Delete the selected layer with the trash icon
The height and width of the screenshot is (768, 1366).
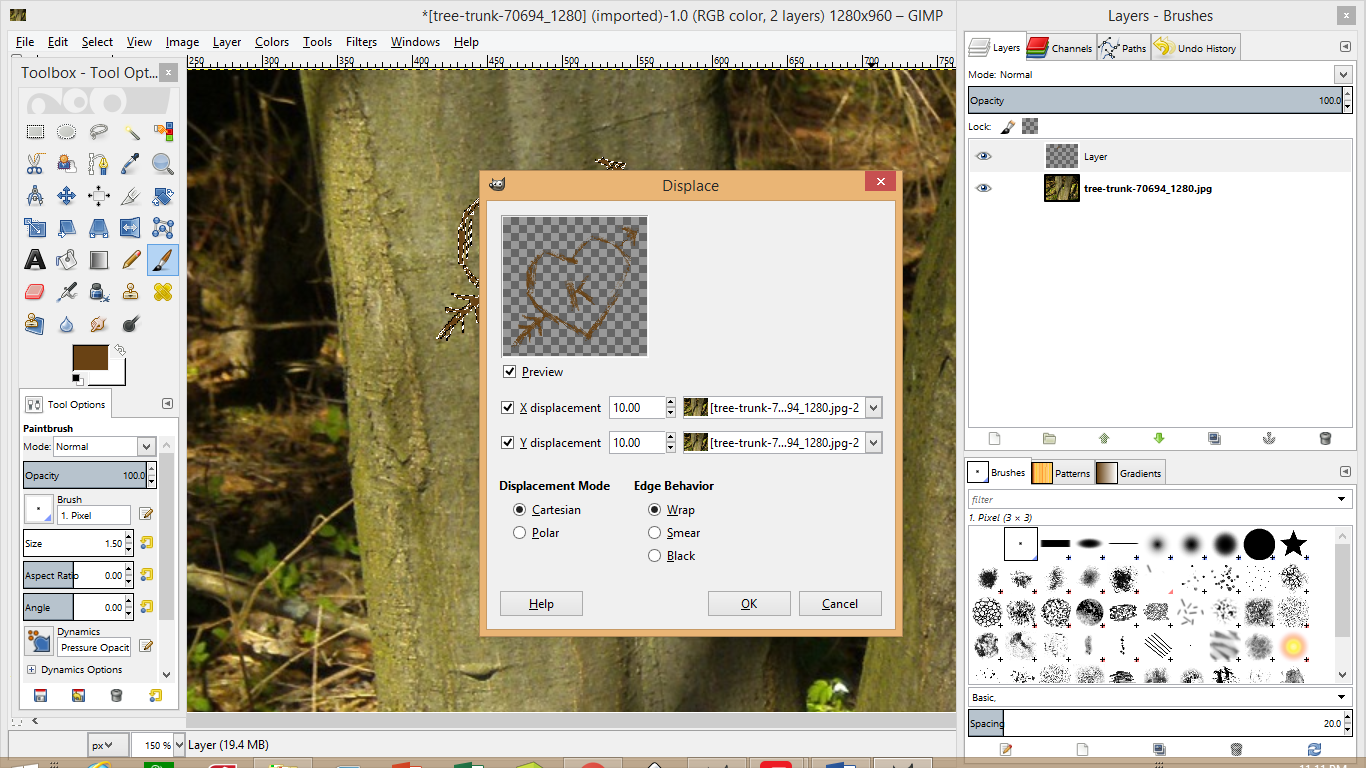coord(1325,438)
